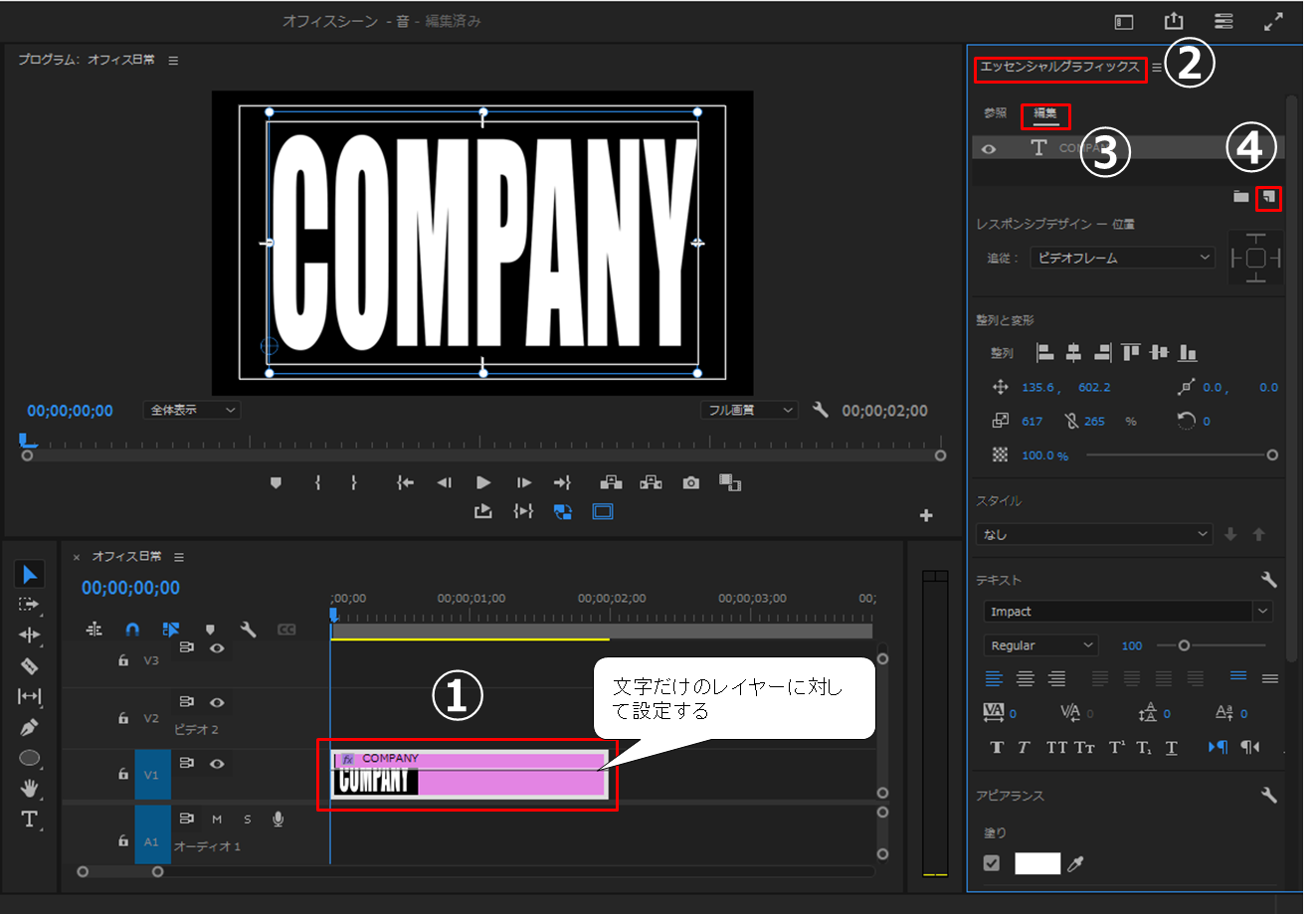Screen dimensions: 1316x914
Task: Select the Pen tool in the toolbar
Action: pos(29,727)
